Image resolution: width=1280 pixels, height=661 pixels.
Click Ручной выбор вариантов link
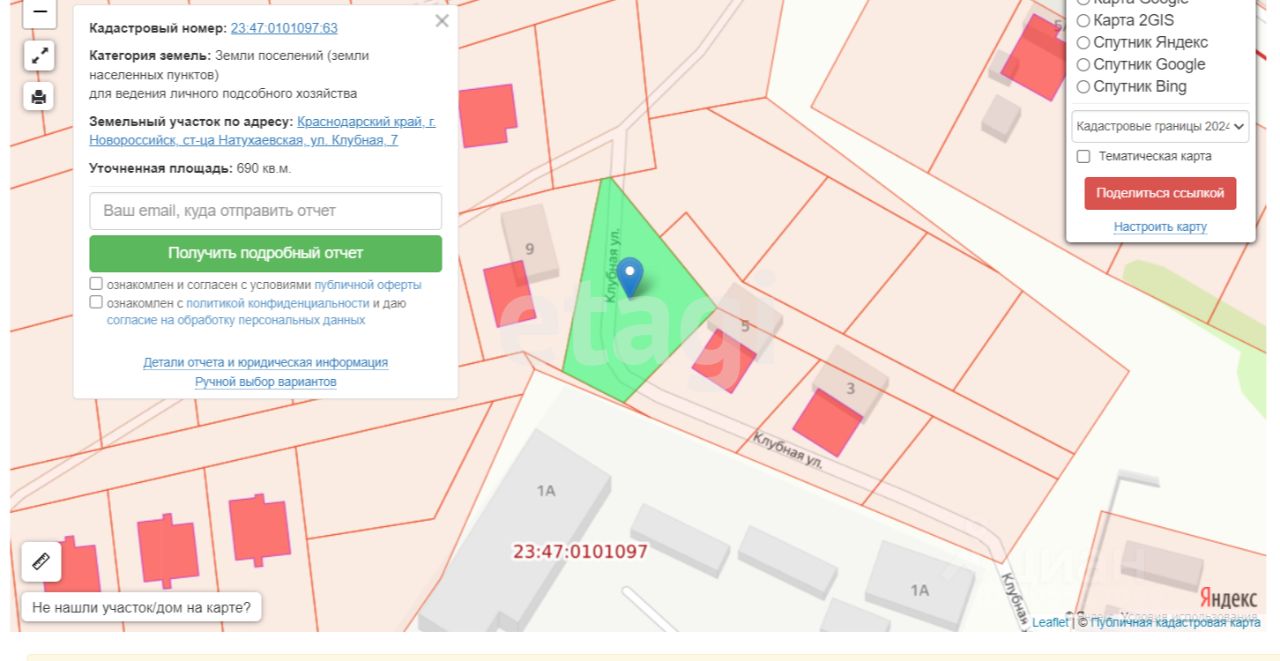[265, 382]
